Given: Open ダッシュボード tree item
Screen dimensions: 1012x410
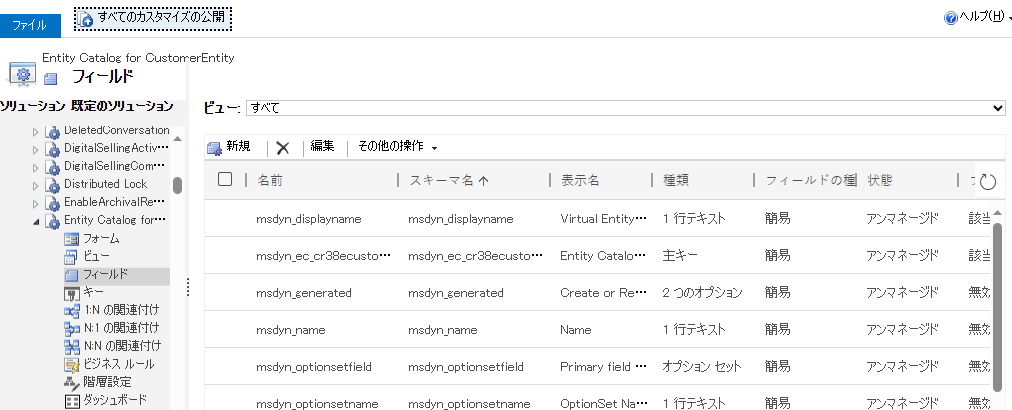Looking at the screenshot, I should tap(115, 400).
